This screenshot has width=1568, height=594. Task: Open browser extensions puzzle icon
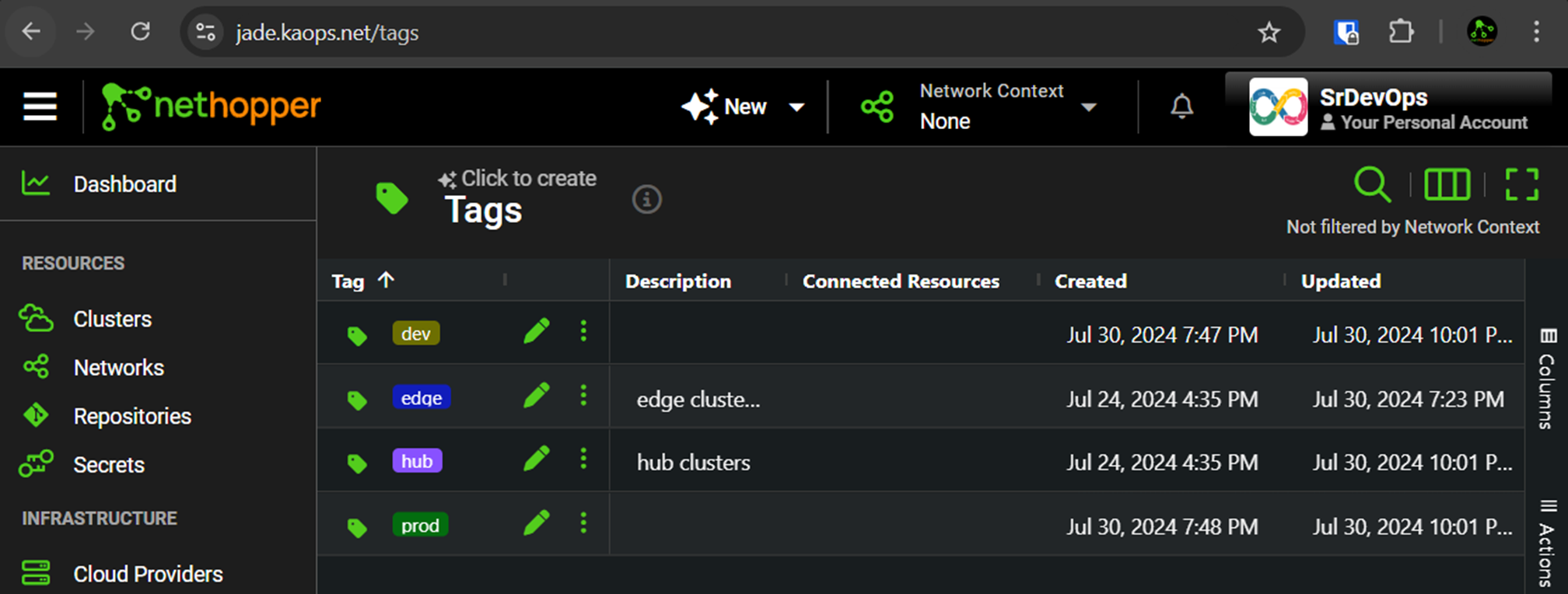[1401, 32]
